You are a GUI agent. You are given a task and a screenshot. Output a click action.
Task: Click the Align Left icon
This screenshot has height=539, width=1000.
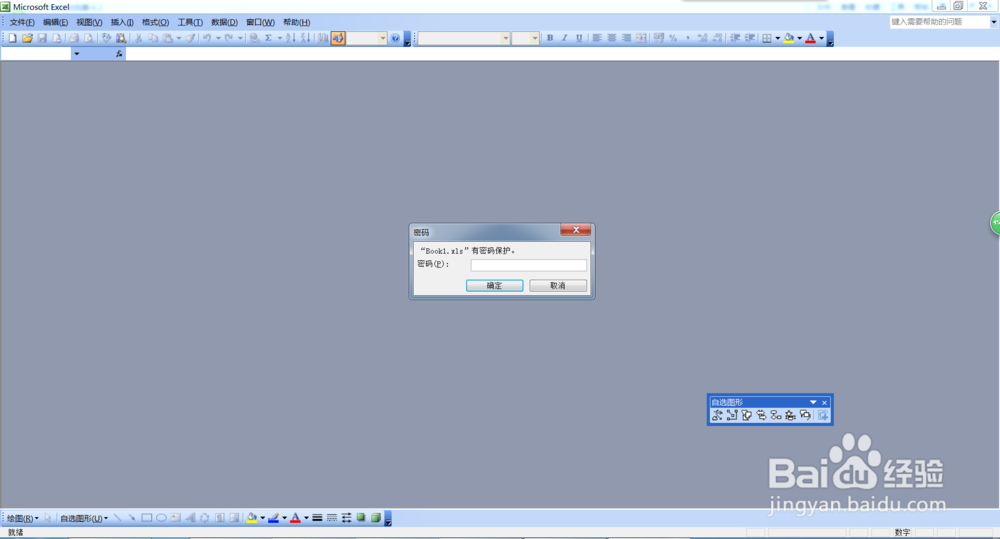(x=597, y=38)
